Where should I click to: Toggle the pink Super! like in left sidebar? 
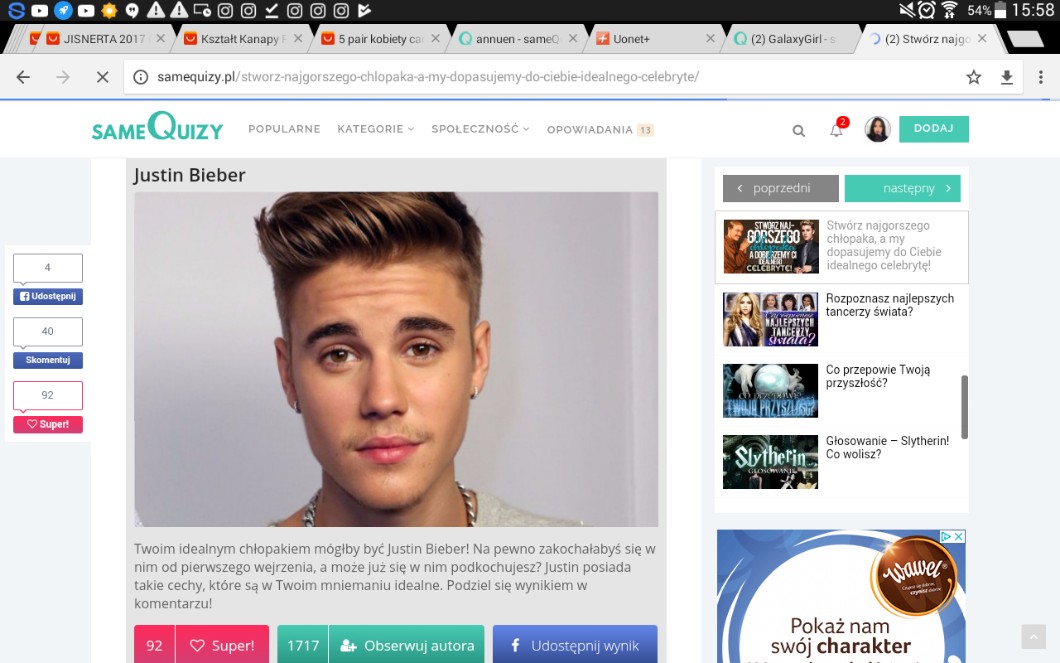(x=48, y=424)
